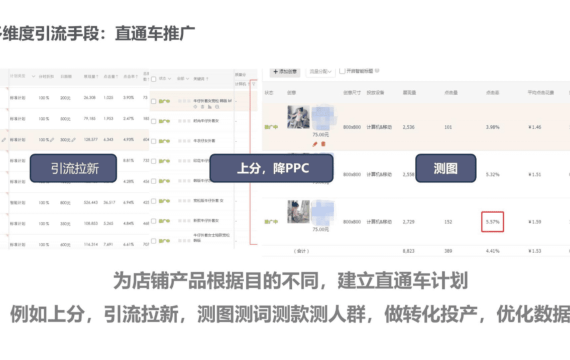Click the pencil icon at the start of highlighted plan row
The height and width of the screenshot is (360, 570).
[x=4, y=140]
